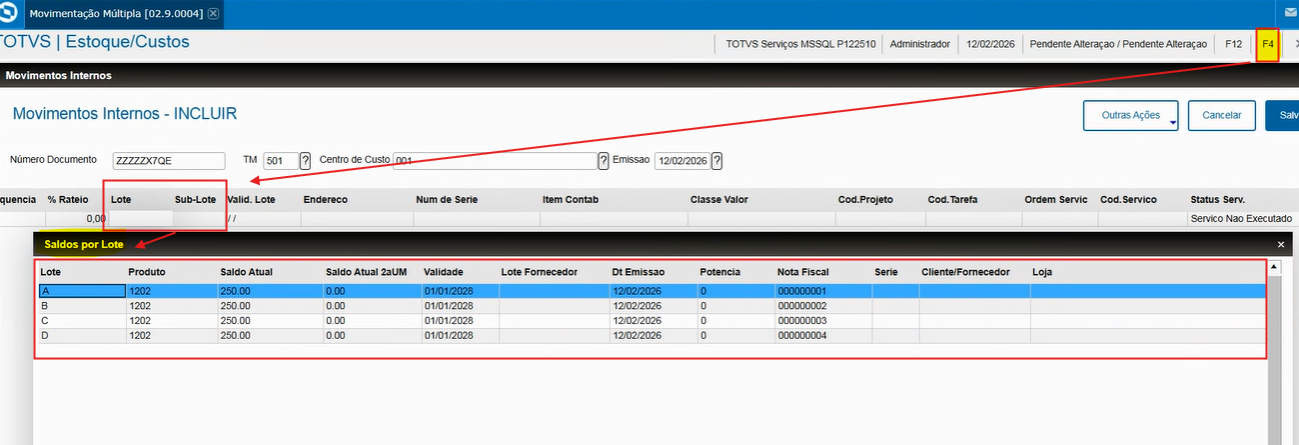Click the Emissao date field
1299x445 pixels.
[x=682, y=161]
